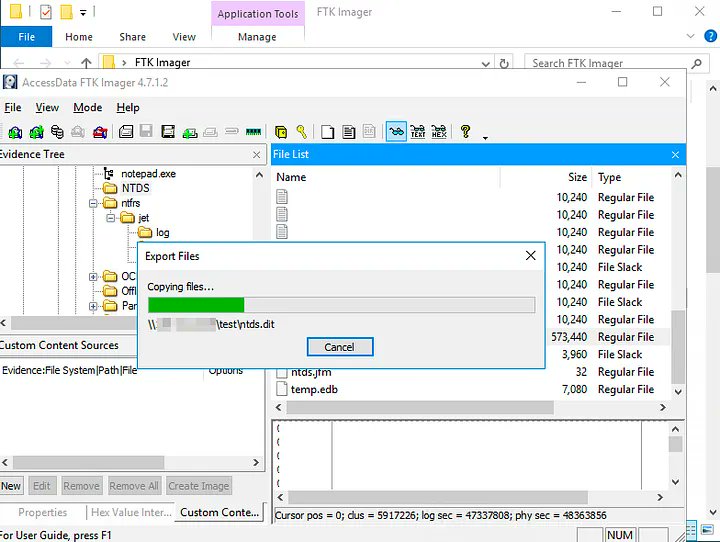The width and height of the screenshot is (720, 542).
Task: Click the Remove All Evidence Items icon
Action: [100, 132]
